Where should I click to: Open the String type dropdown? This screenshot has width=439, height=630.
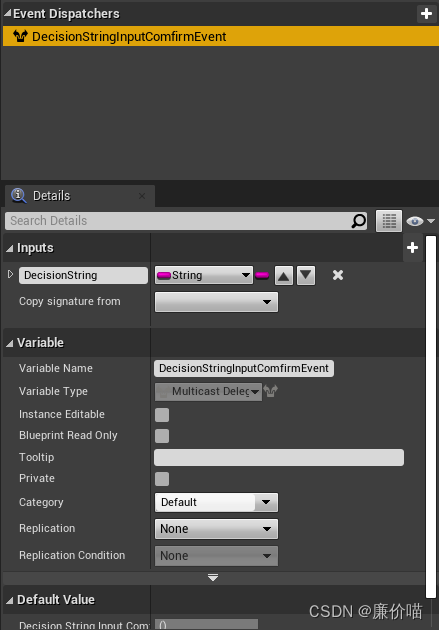click(204, 275)
